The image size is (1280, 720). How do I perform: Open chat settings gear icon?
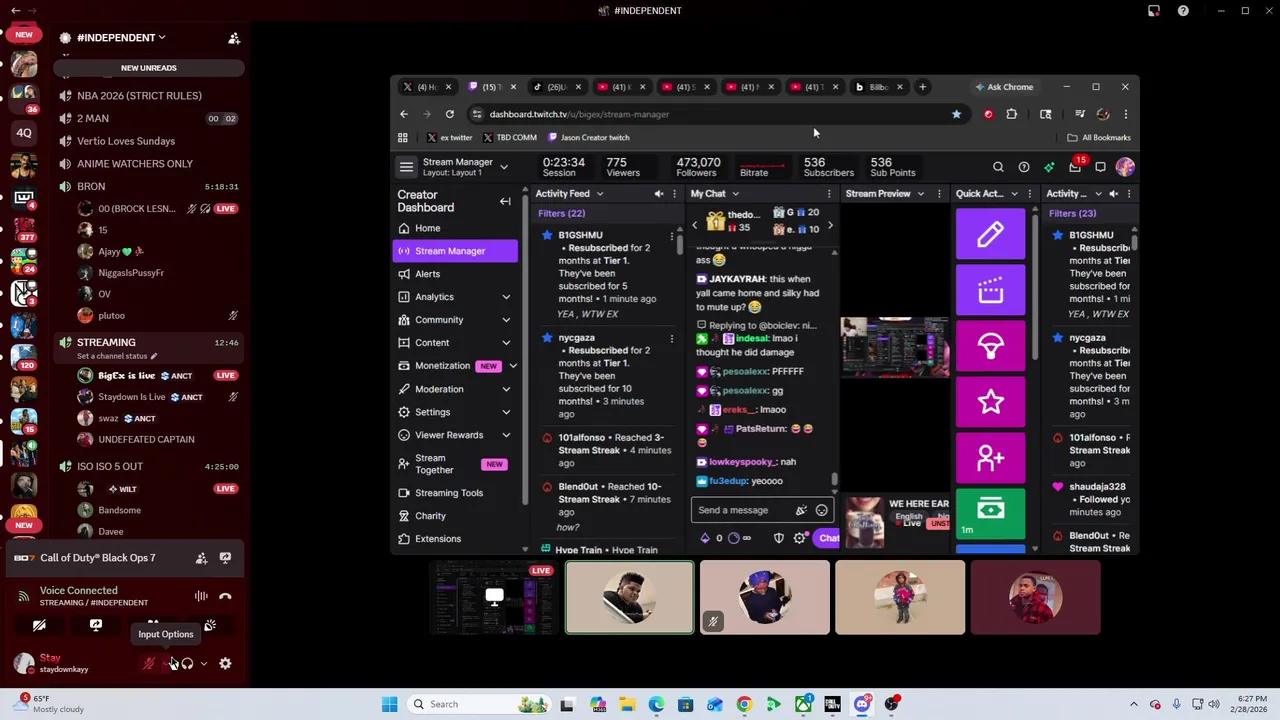799,538
